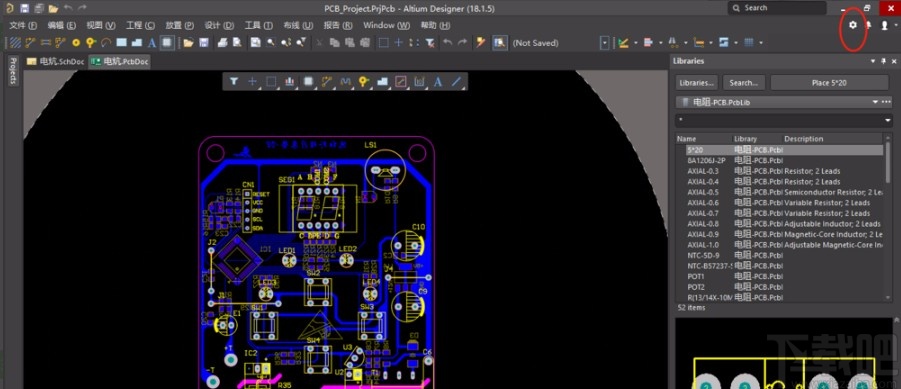Open the 放置 (P) menu

coord(180,25)
